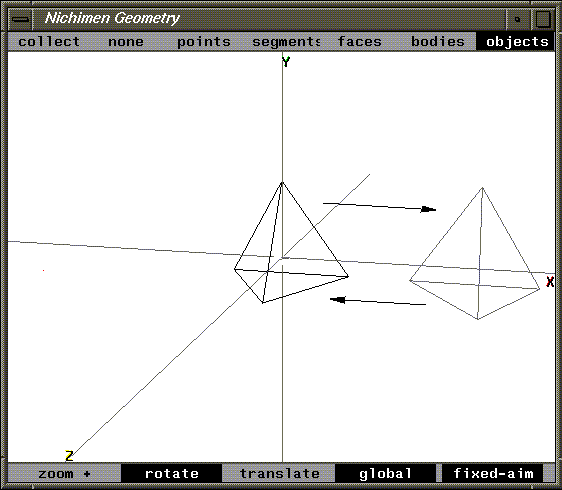Choose the none selection mode

[x=126, y=42]
